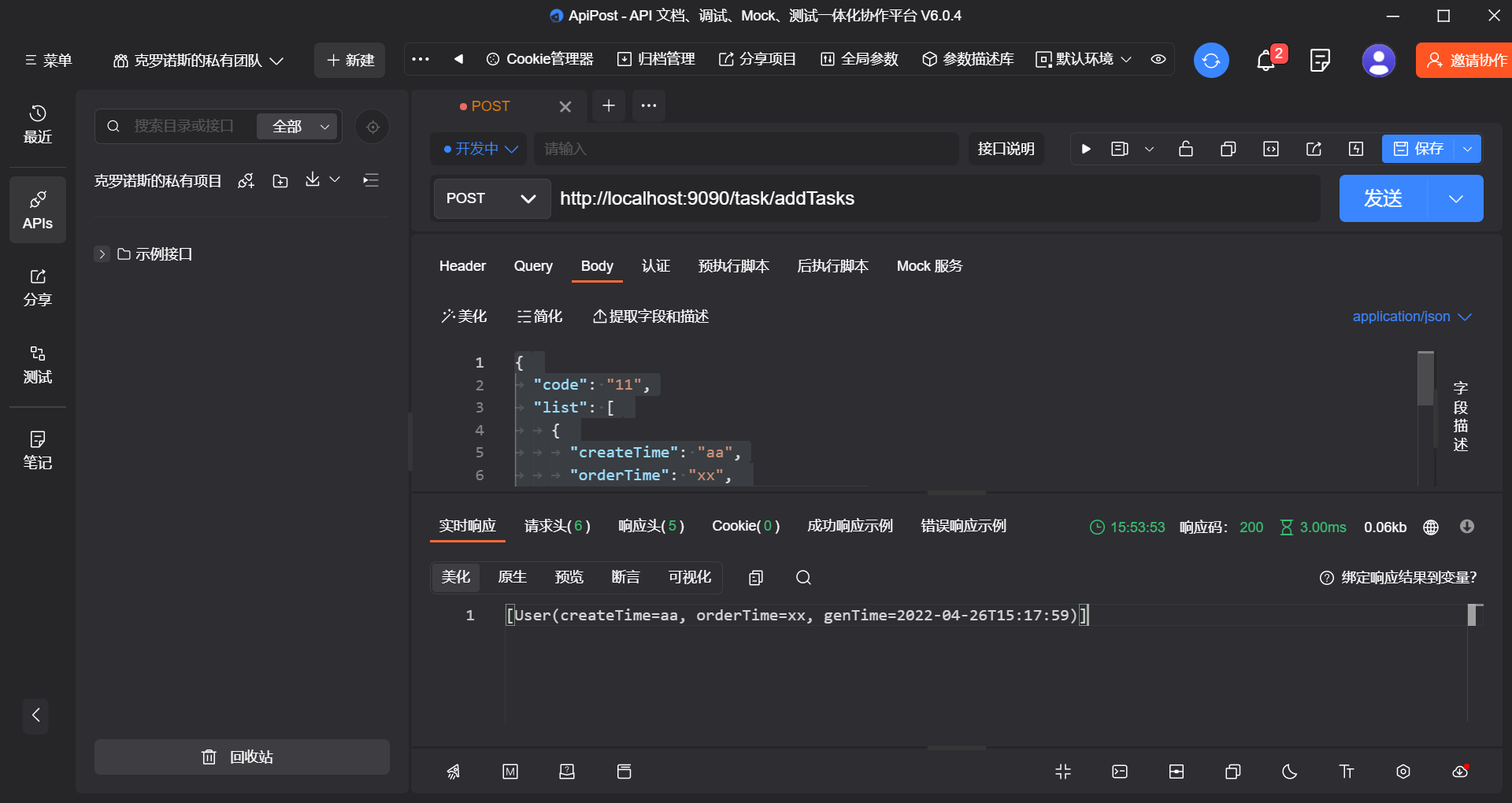Select the APIs panel in left sidebar
1512x803 pixels.
(x=37, y=209)
